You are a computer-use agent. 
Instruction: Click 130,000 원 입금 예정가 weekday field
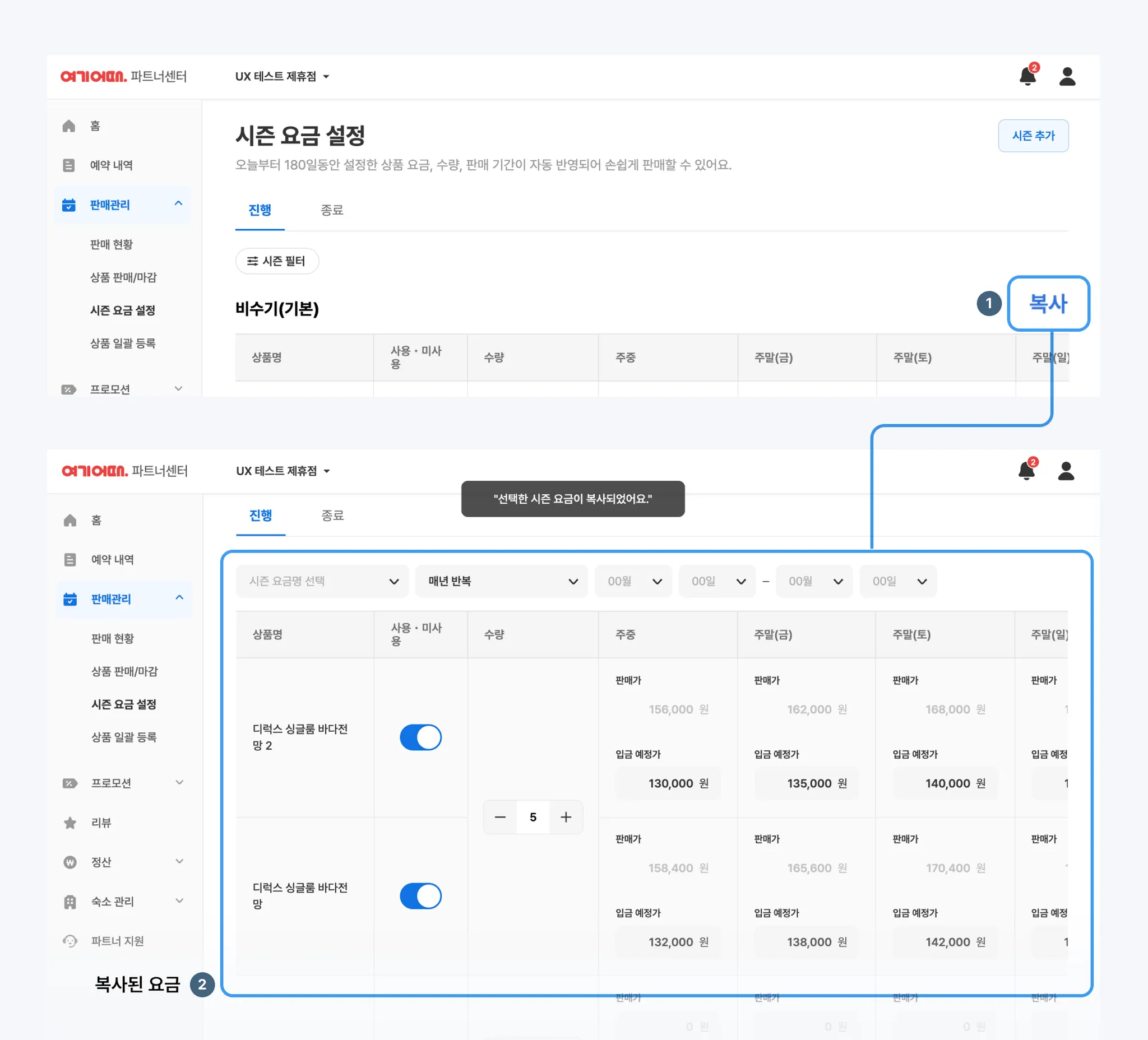tap(668, 783)
